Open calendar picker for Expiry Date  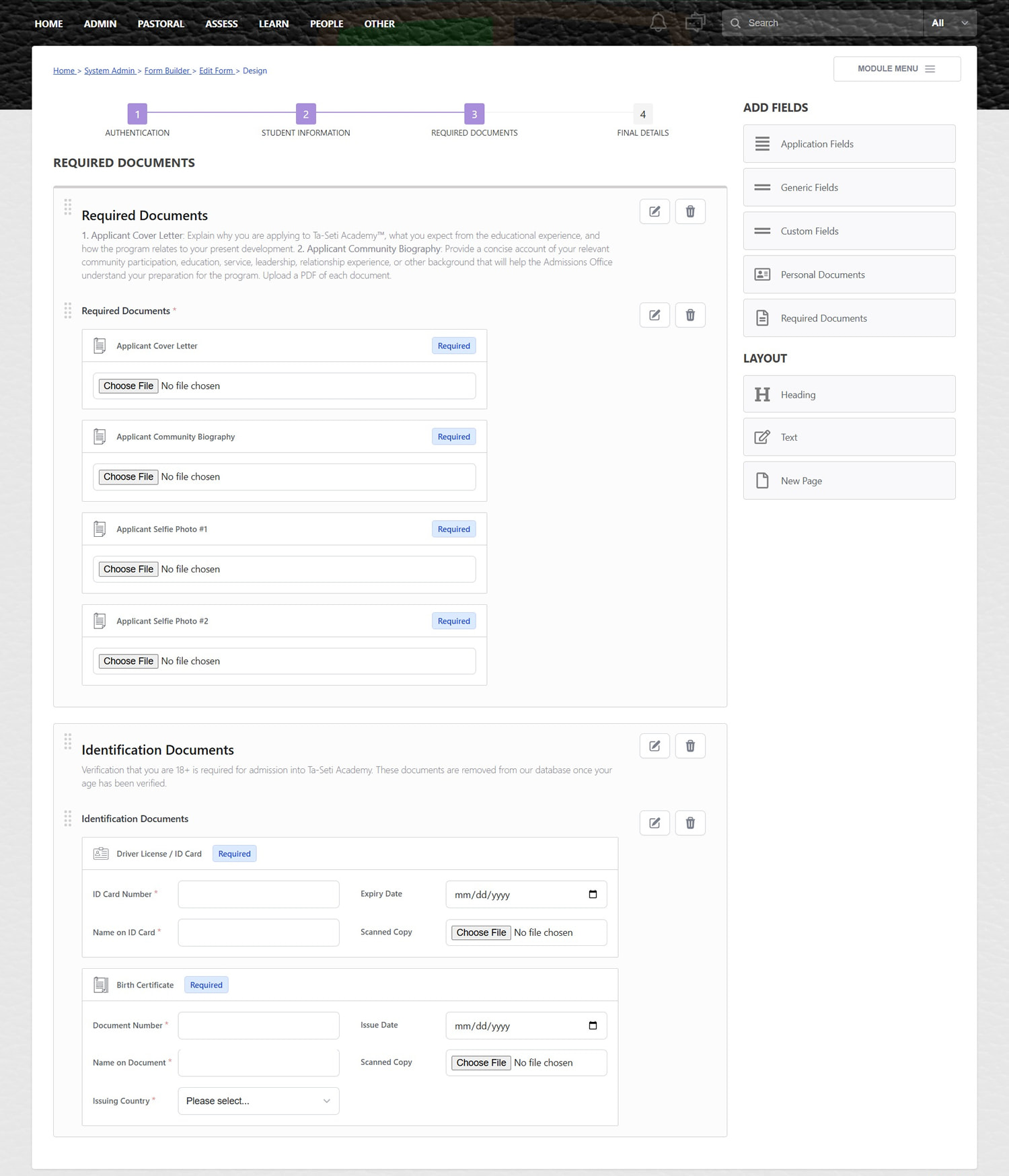tap(593, 894)
